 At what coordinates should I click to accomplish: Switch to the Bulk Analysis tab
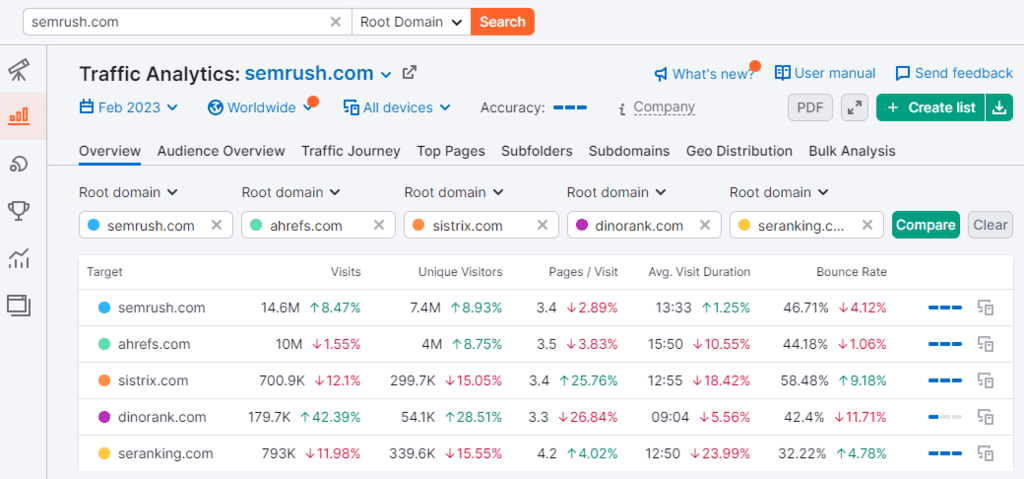[852, 151]
